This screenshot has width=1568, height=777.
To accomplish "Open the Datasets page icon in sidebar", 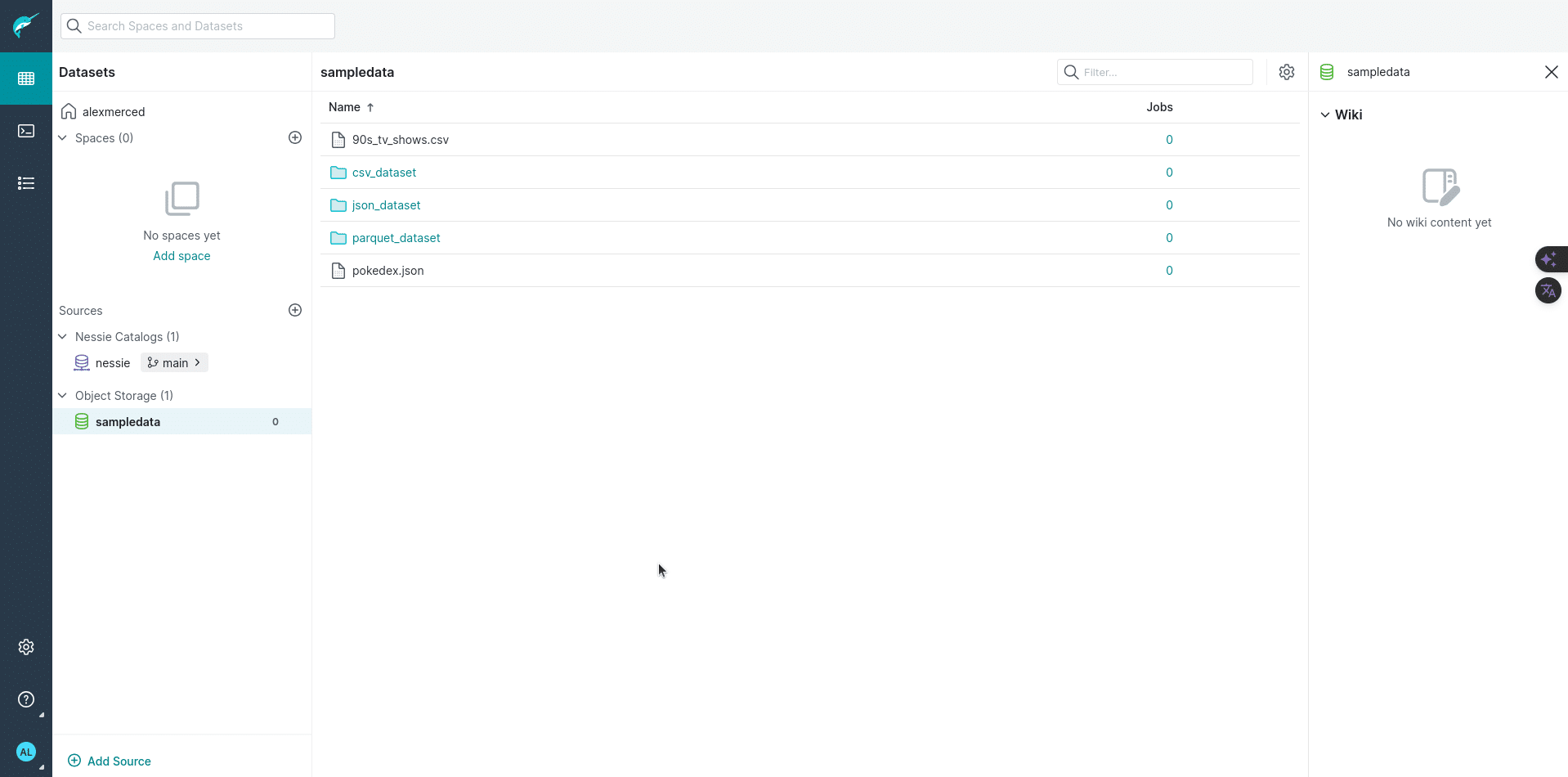I will click(x=26, y=79).
